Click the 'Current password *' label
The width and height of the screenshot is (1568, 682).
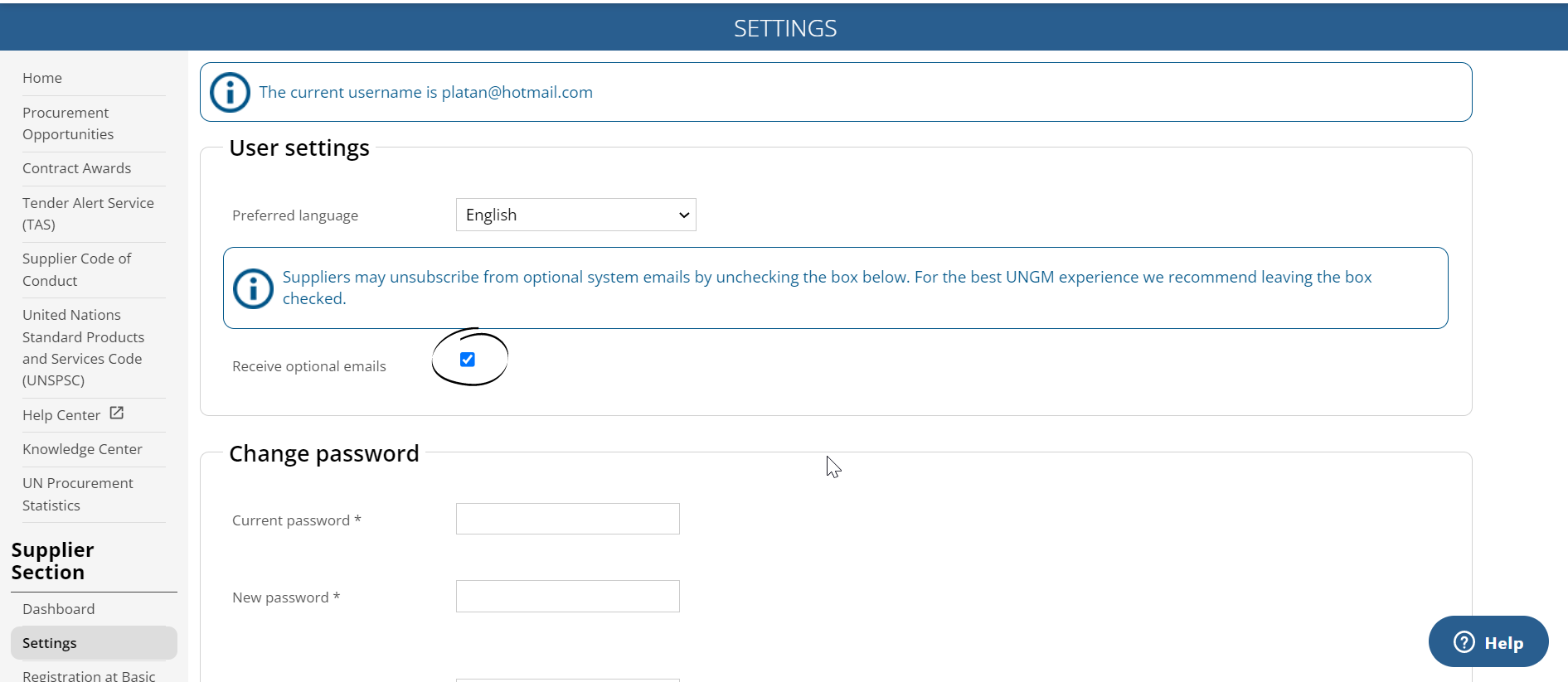coord(296,520)
